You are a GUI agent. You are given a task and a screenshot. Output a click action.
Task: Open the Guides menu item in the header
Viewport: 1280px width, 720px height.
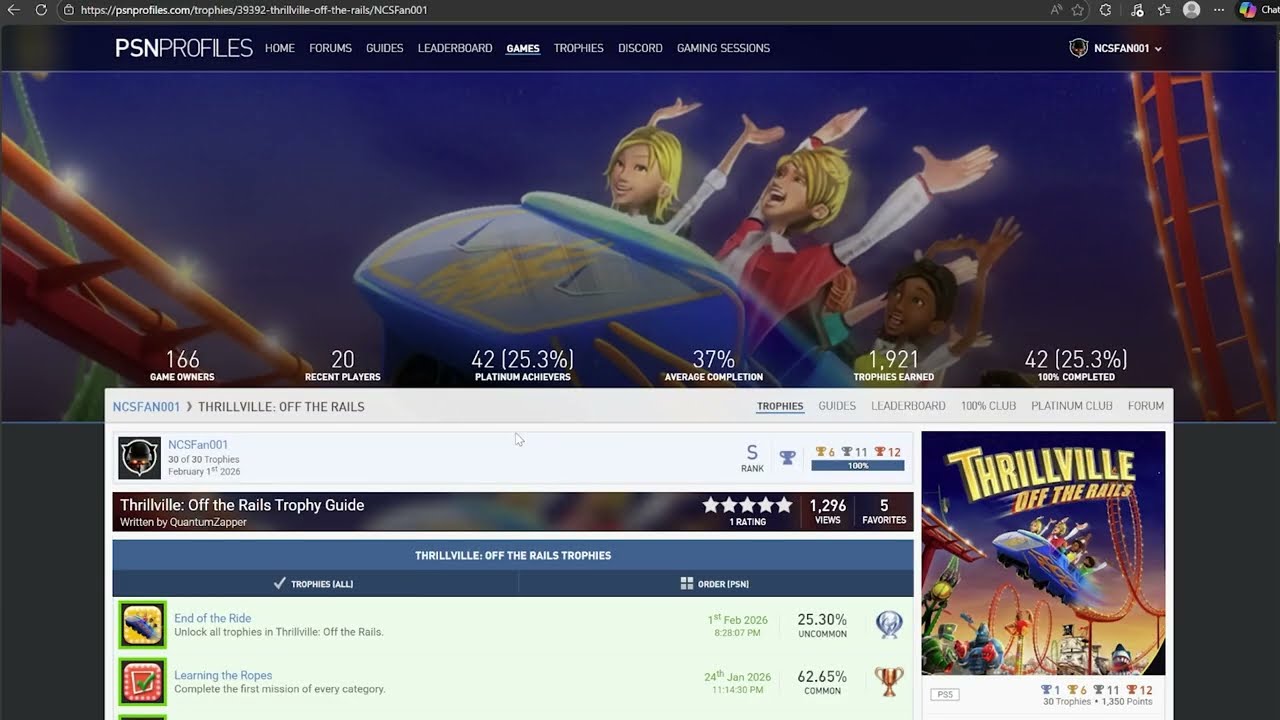point(385,48)
